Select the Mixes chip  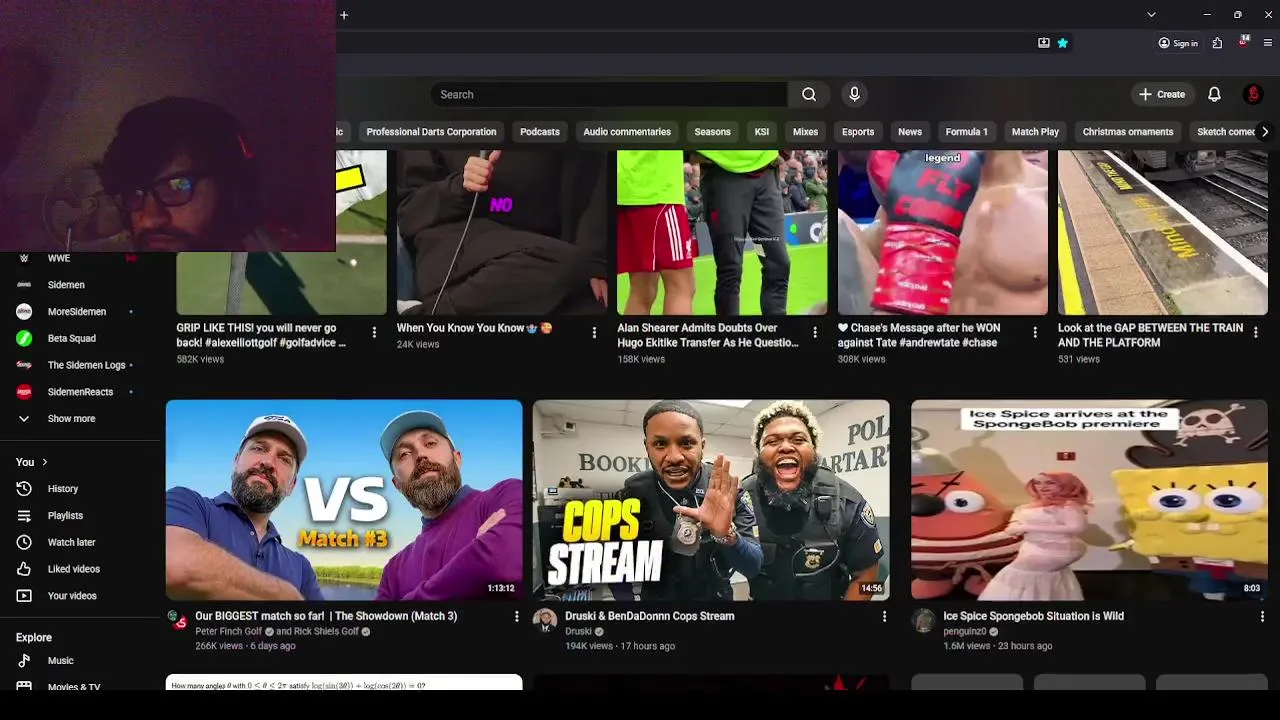(x=805, y=132)
